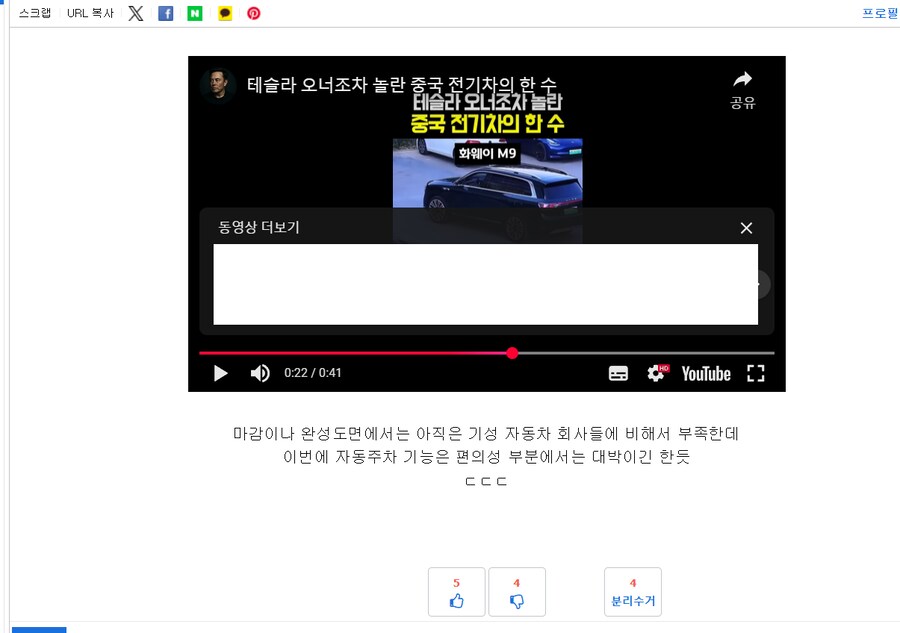Share post on X (Twitter)
900x633 pixels.
pos(135,13)
